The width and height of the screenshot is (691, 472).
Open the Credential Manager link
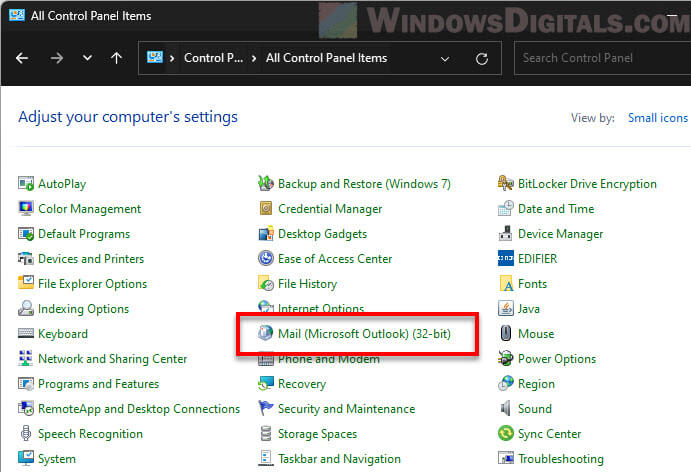coord(330,209)
